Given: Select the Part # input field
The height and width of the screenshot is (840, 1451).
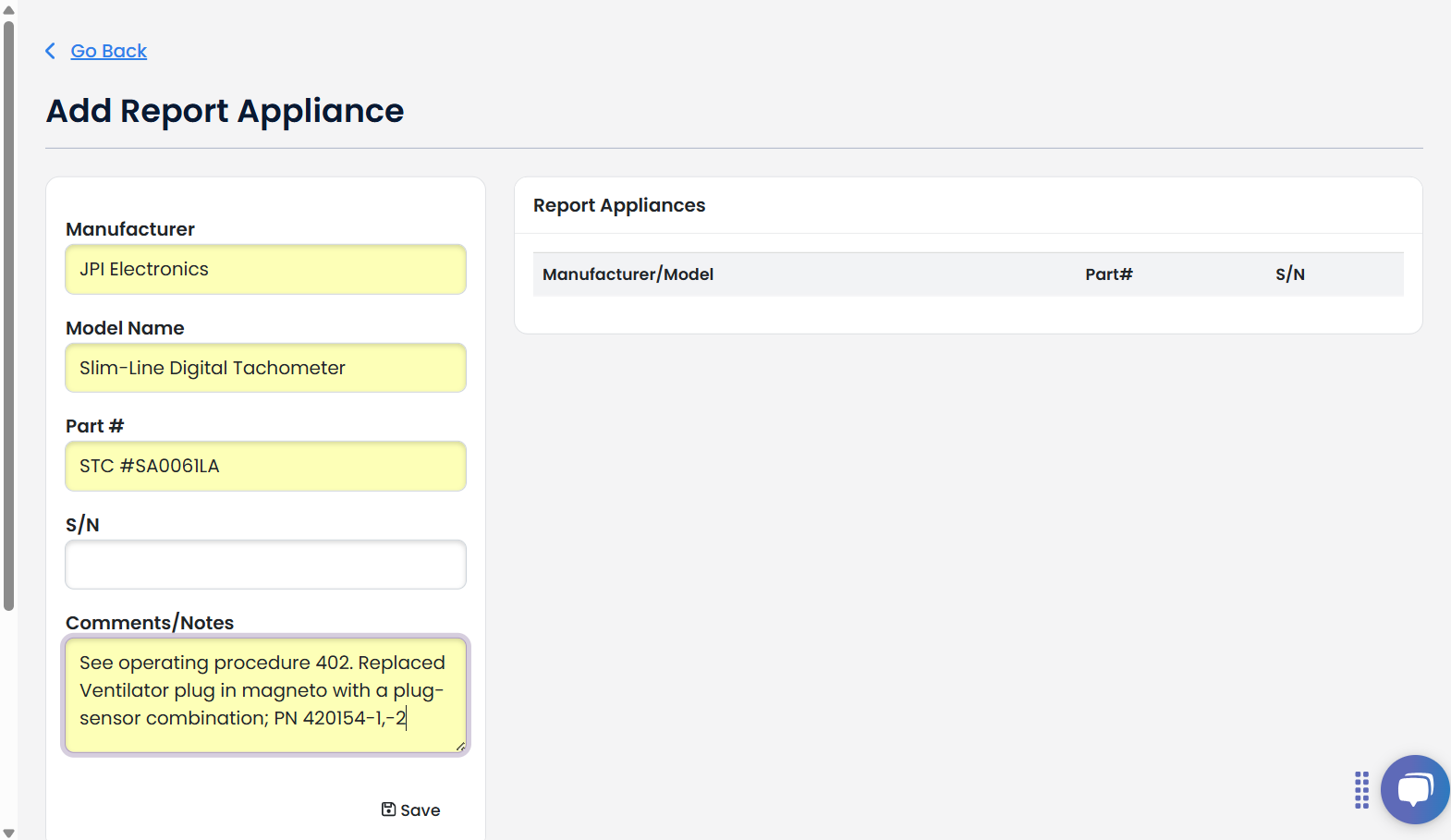Looking at the screenshot, I should click(265, 466).
